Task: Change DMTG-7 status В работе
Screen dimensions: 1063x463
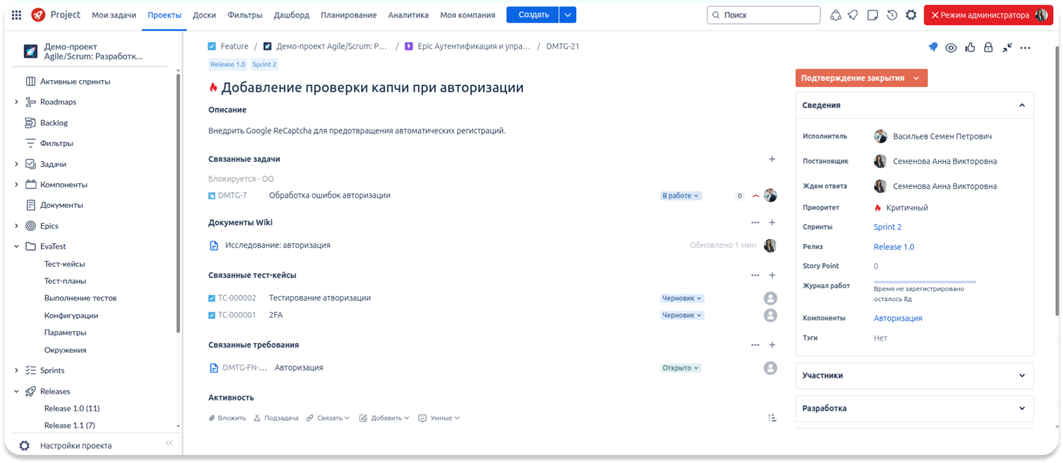Action: (681, 195)
